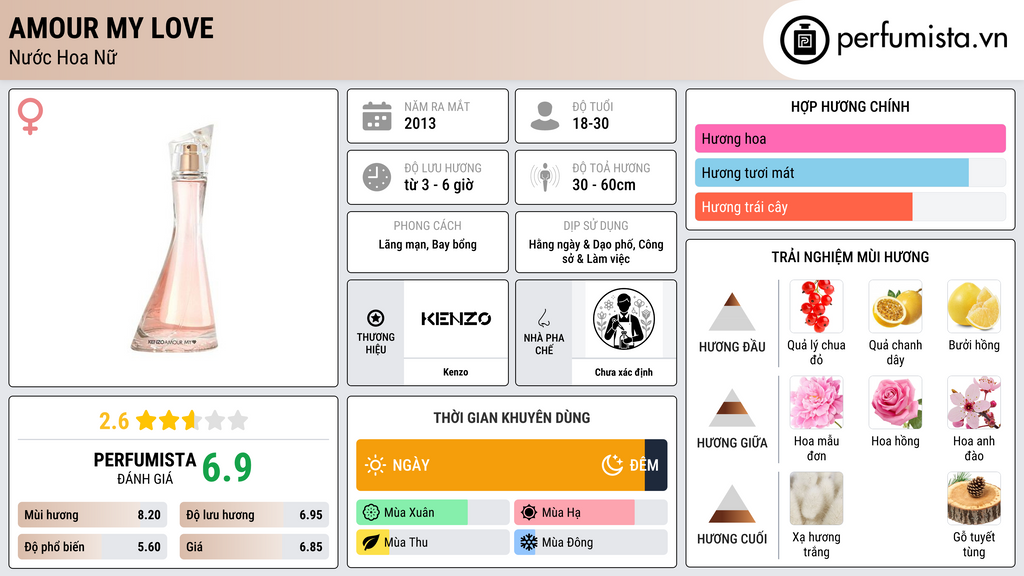The image size is (1024, 576).
Task: Click the Lãng mạn, Bay bổng style text
Action: (x=428, y=245)
